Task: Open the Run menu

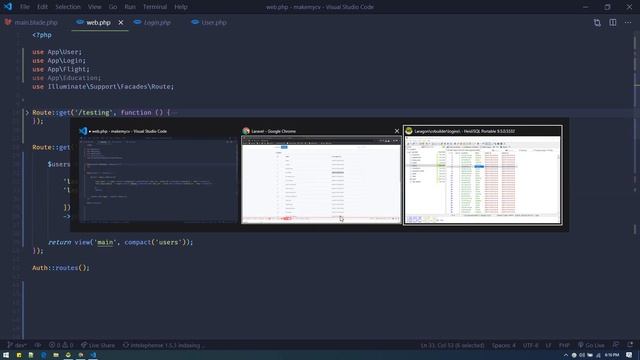Action: click(x=130, y=7)
